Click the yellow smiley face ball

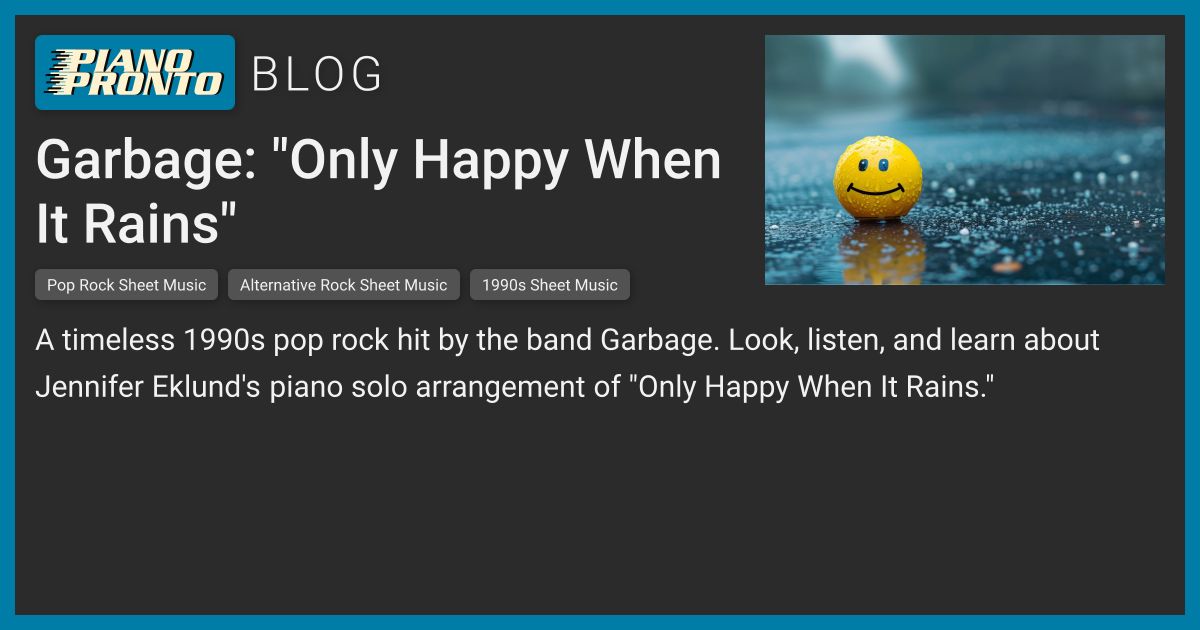[x=878, y=178]
